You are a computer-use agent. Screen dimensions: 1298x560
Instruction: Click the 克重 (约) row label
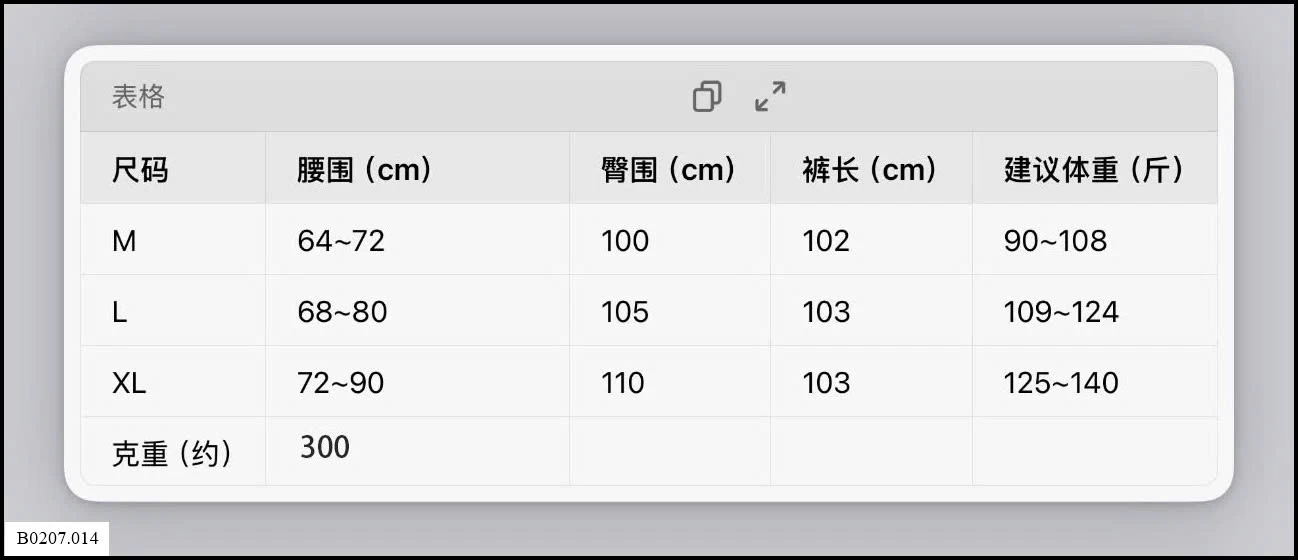point(172,454)
